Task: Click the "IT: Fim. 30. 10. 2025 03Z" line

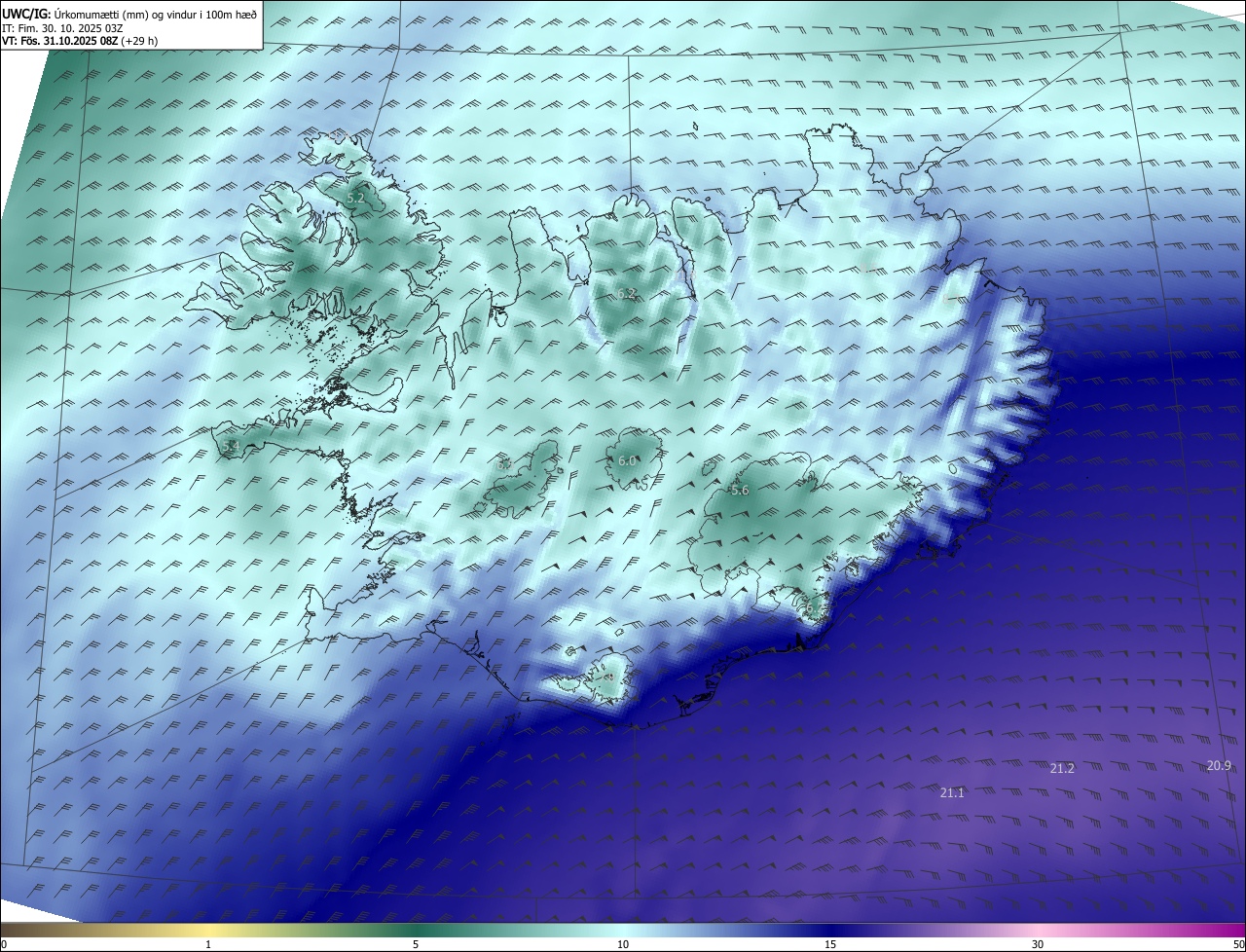Action: (x=61, y=28)
